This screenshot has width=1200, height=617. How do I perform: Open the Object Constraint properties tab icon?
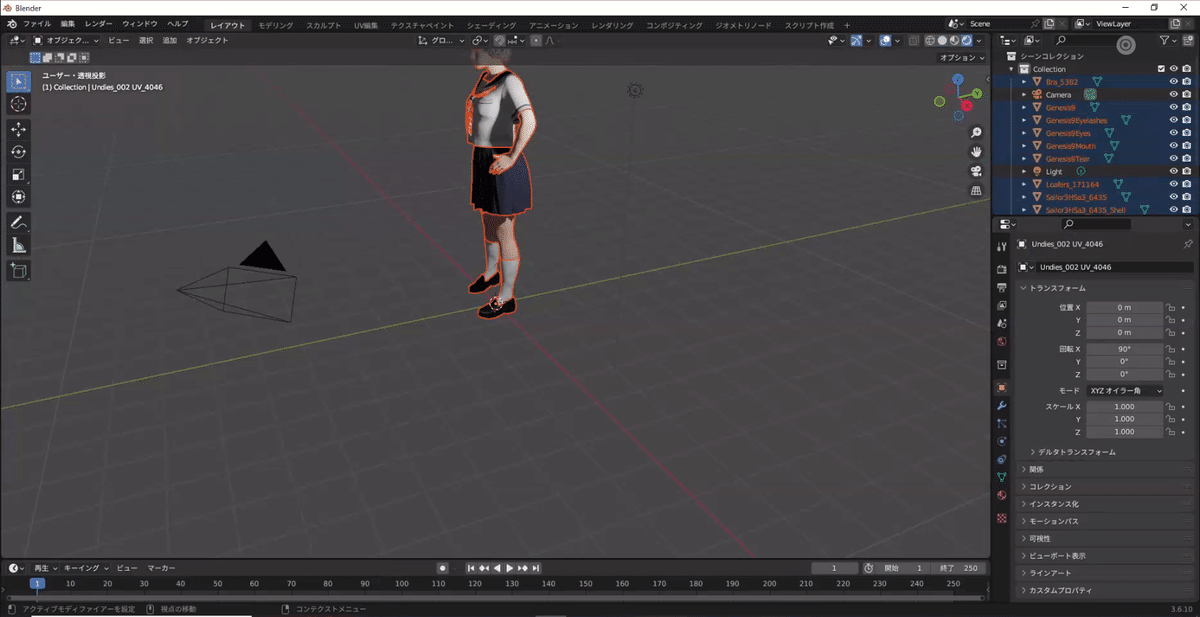click(x=1001, y=459)
